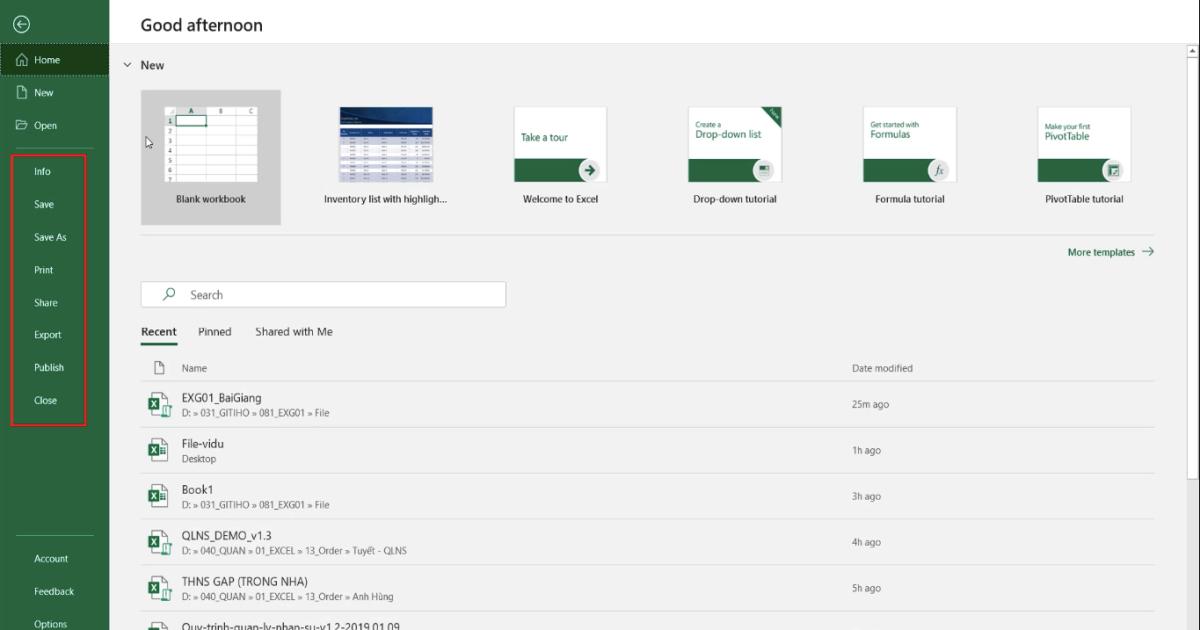Image resolution: width=1200 pixels, height=630 pixels.
Task: Click the Open folder icon in the sidebar
Action: coord(20,125)
